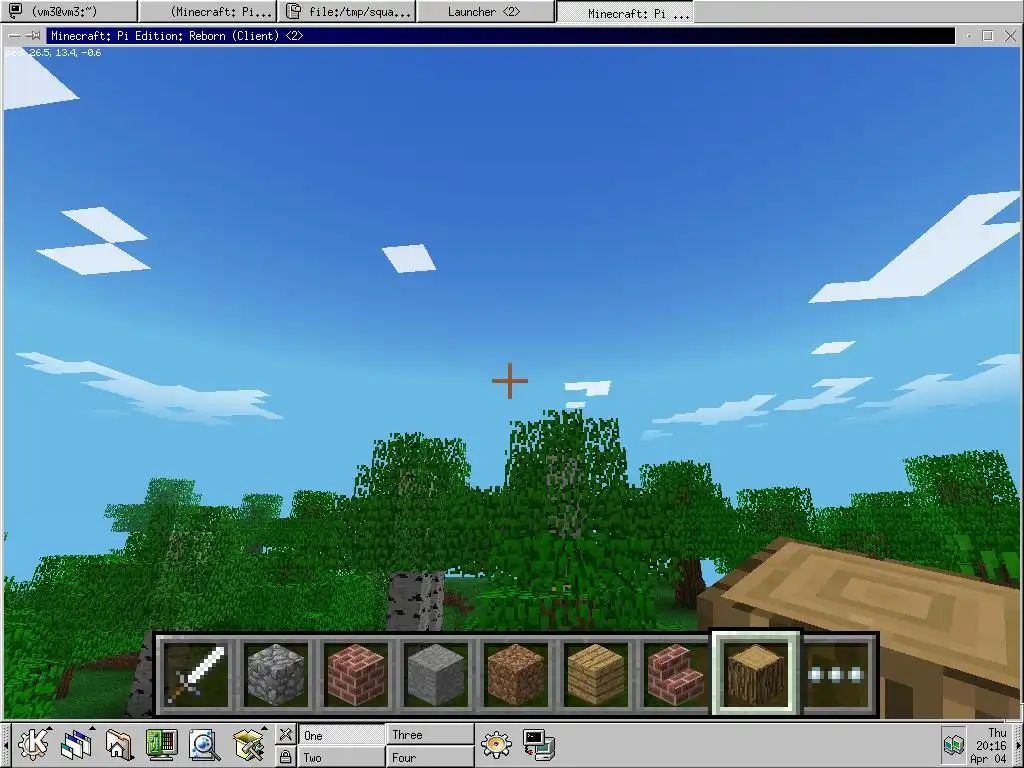Image resolution: width=1024 pixels, height=768 pixels.
Task: Select the oak log hotbar slot
Action: pos(756,674)
